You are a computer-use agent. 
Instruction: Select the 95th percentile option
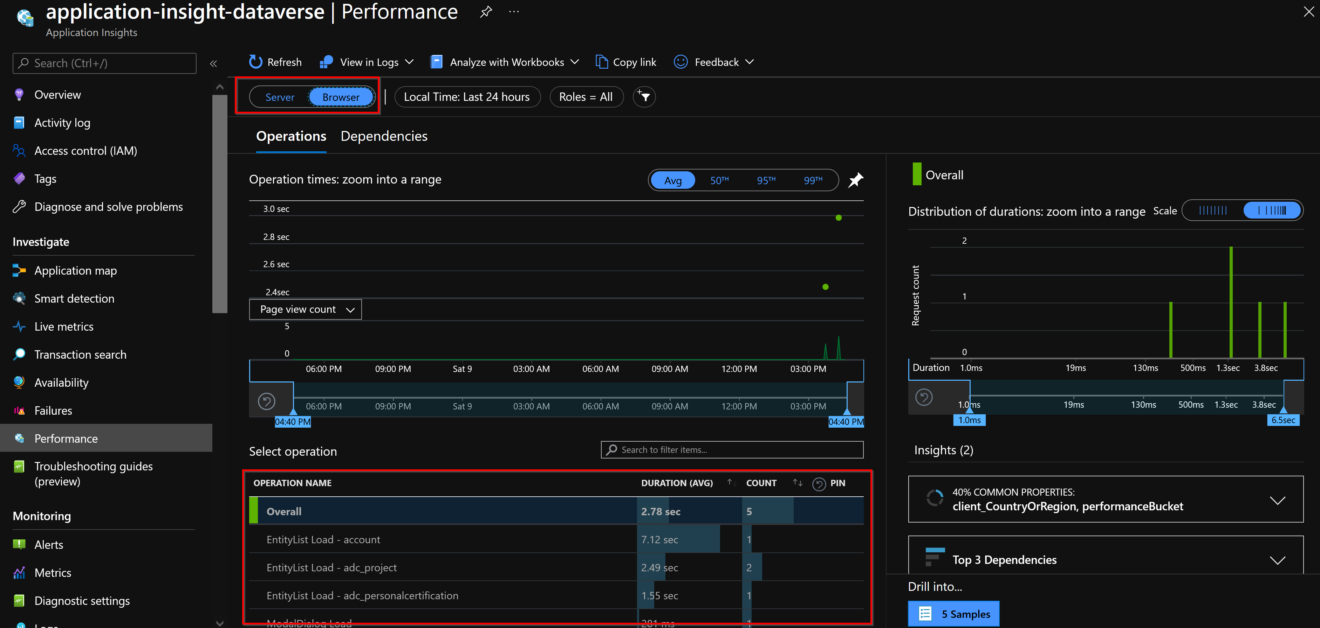[766, 180]
